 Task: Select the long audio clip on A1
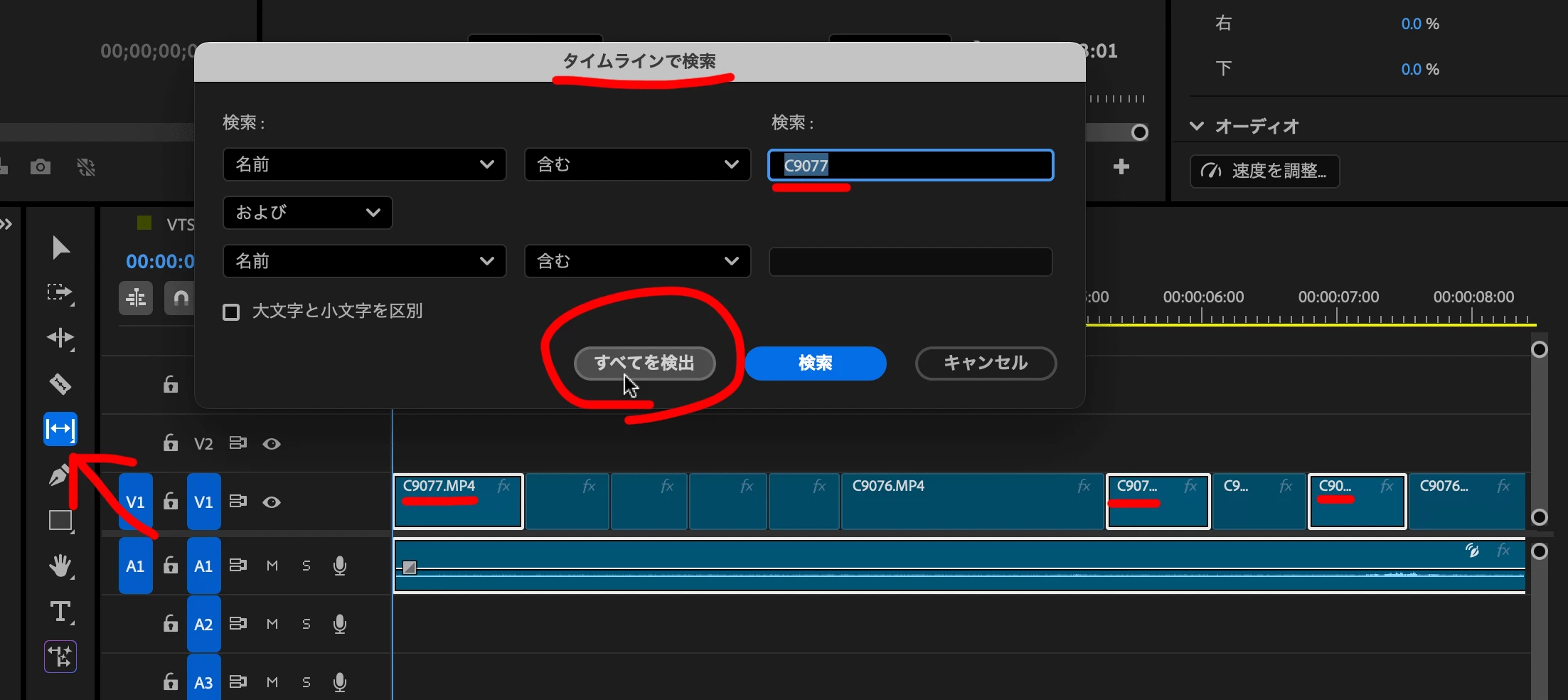coord(960,566)
